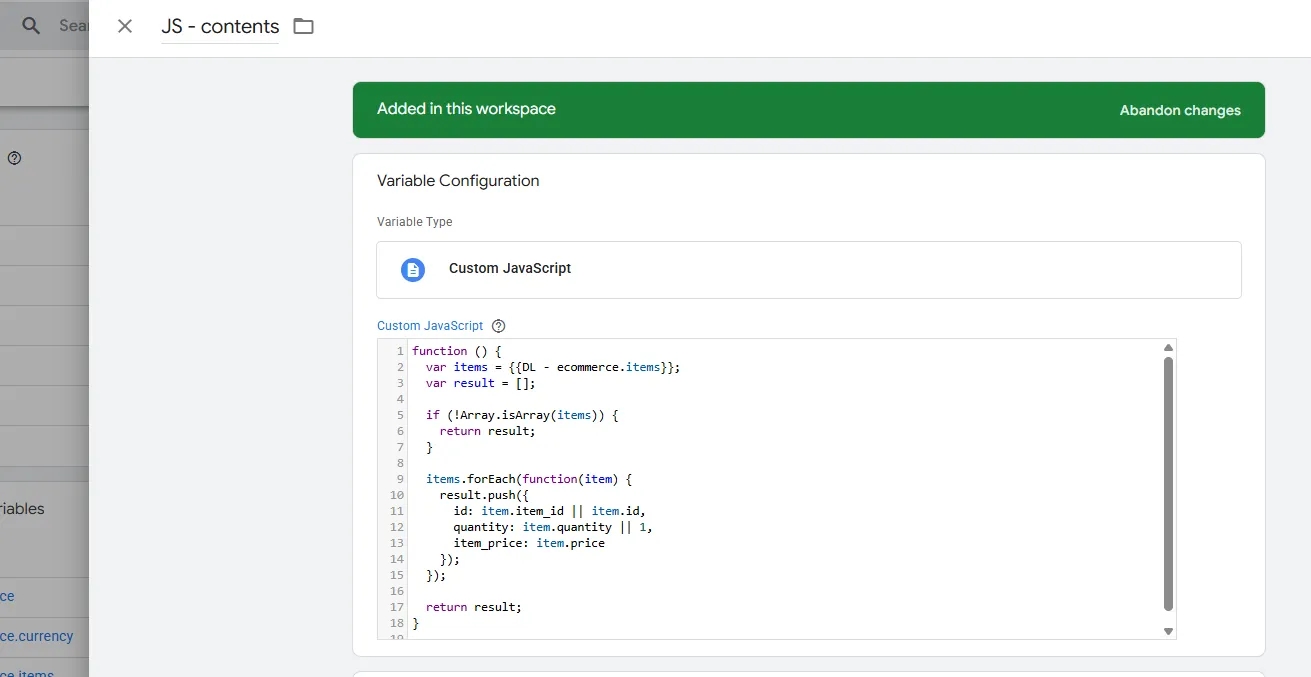Edit the variable name JS - contents
1311x677 pixels.
220,27
